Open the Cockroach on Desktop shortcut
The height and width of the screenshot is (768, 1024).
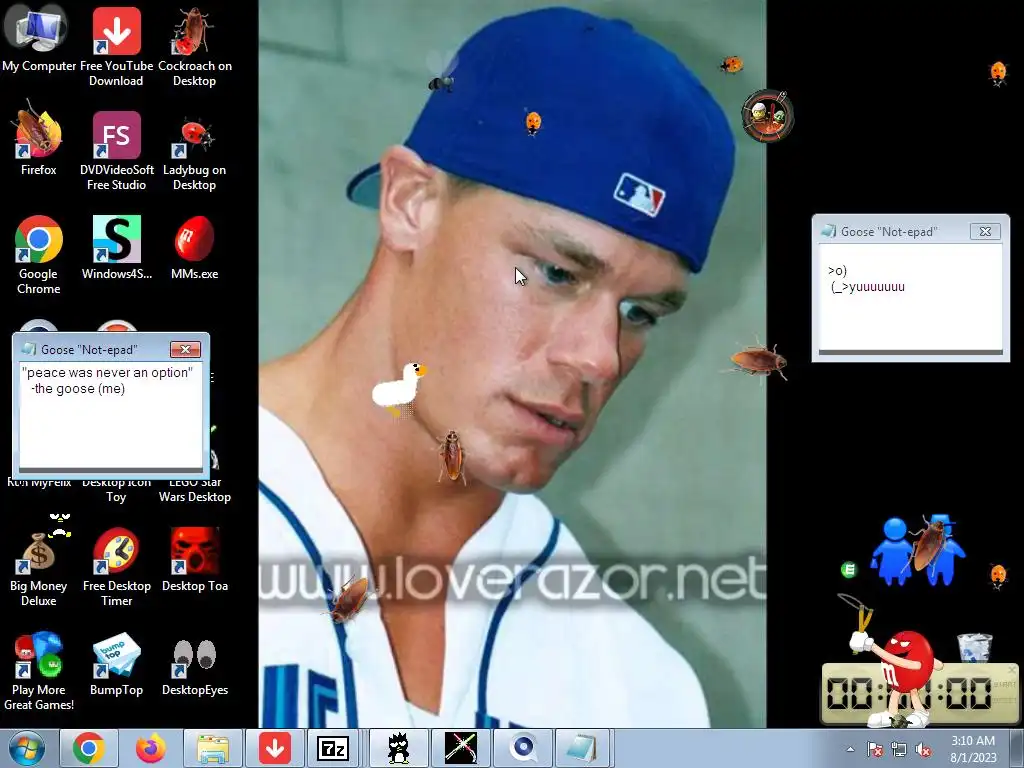[x=194, y=47]
